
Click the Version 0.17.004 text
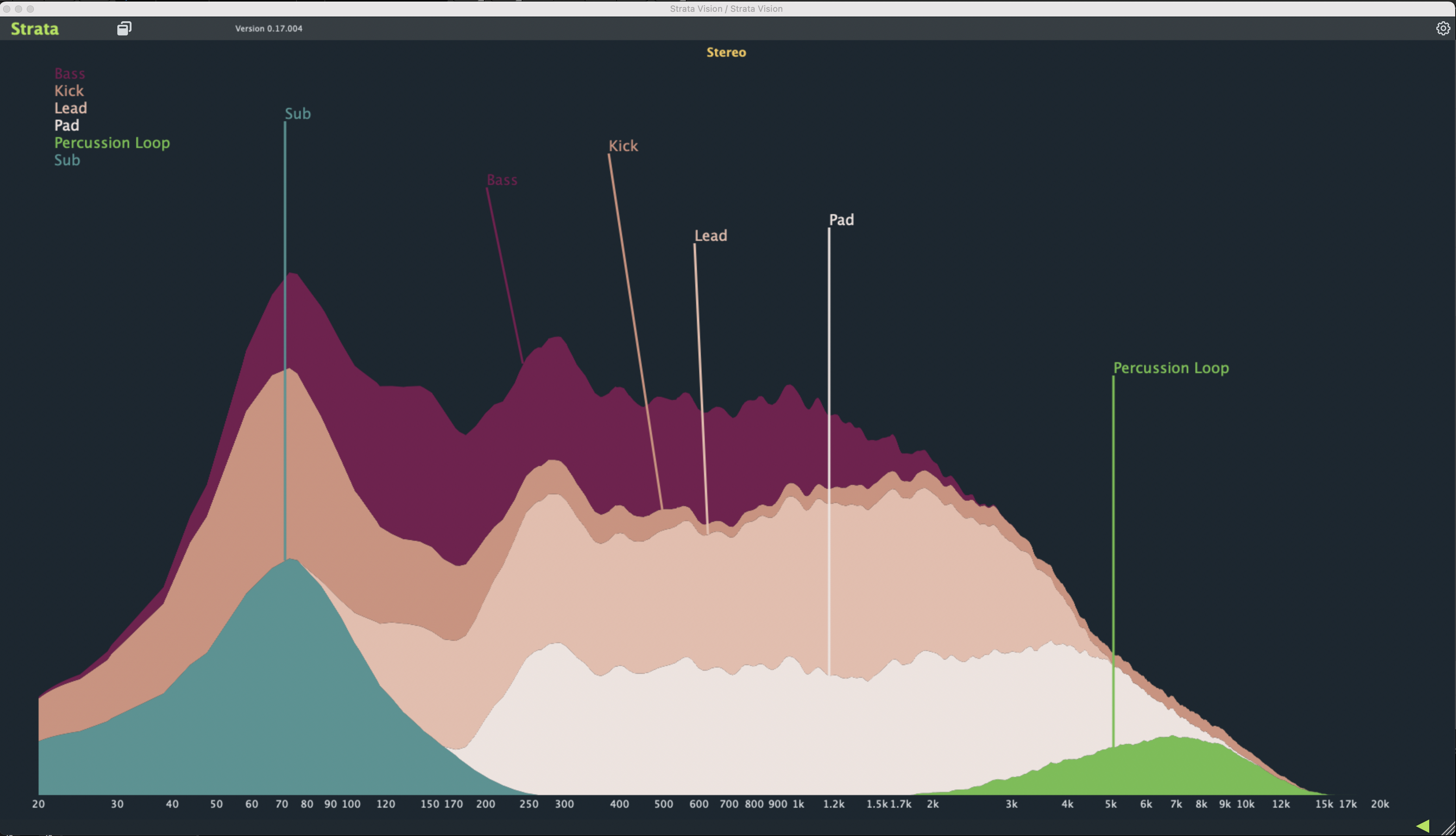pyautogui.click(x=268, y=29)
